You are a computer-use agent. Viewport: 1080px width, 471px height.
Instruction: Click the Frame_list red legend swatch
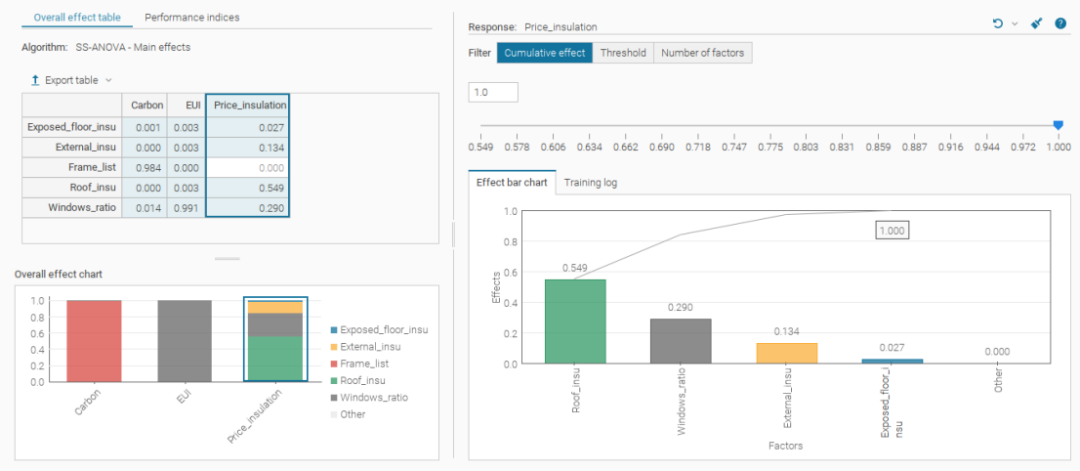tap(334, 364)
